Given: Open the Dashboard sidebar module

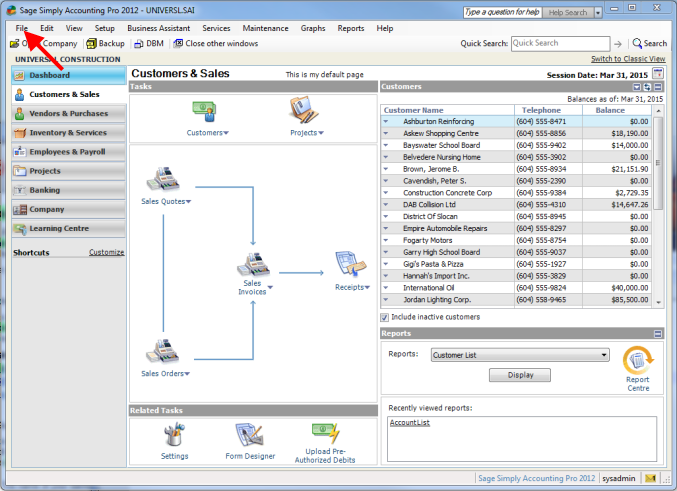Looking at the screenshot, I should [x=69, y=75].
